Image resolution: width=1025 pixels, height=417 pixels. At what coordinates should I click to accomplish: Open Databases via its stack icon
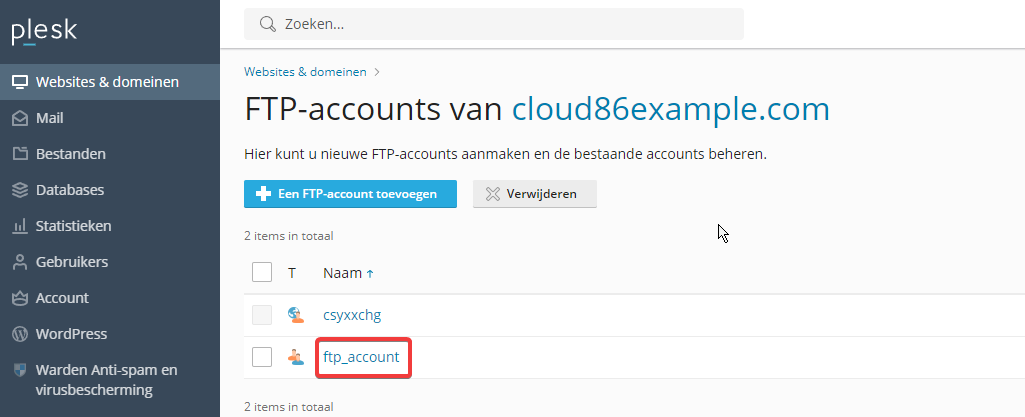[x=20, y=190]
